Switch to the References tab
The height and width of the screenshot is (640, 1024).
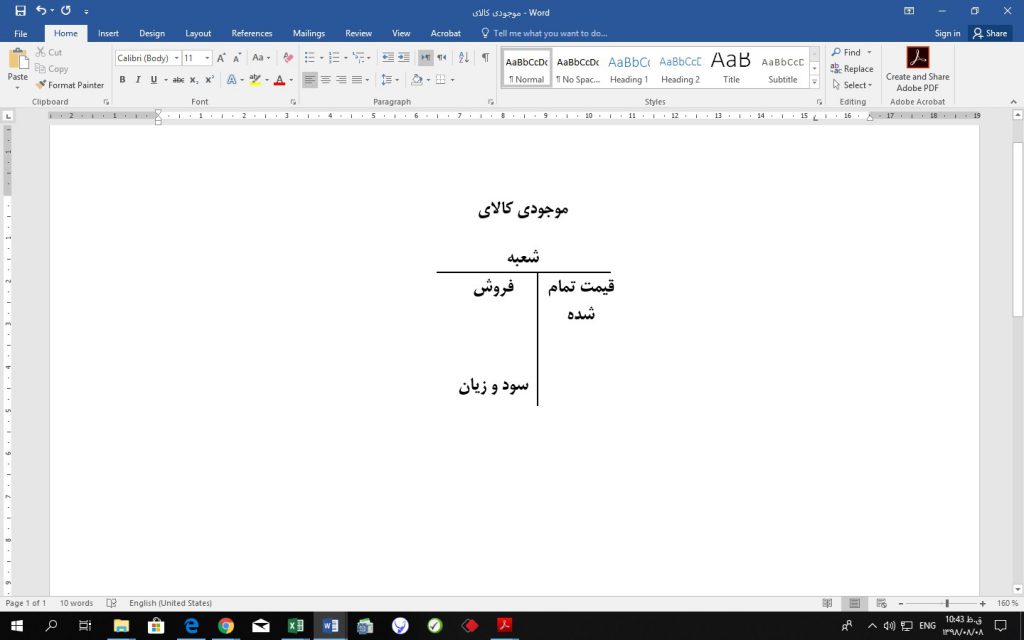coord(251,33)
